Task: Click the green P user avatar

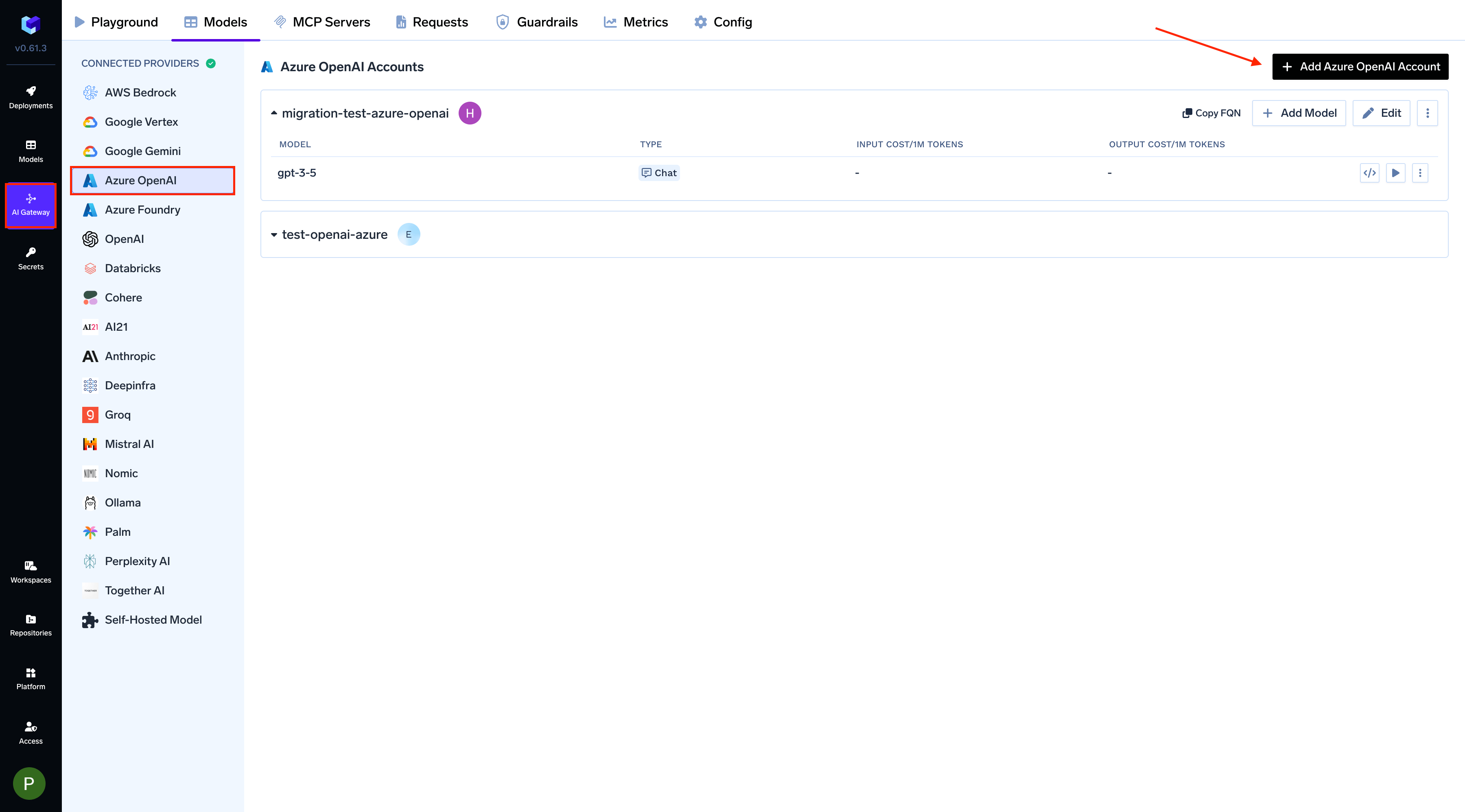Action: [29, 783]
